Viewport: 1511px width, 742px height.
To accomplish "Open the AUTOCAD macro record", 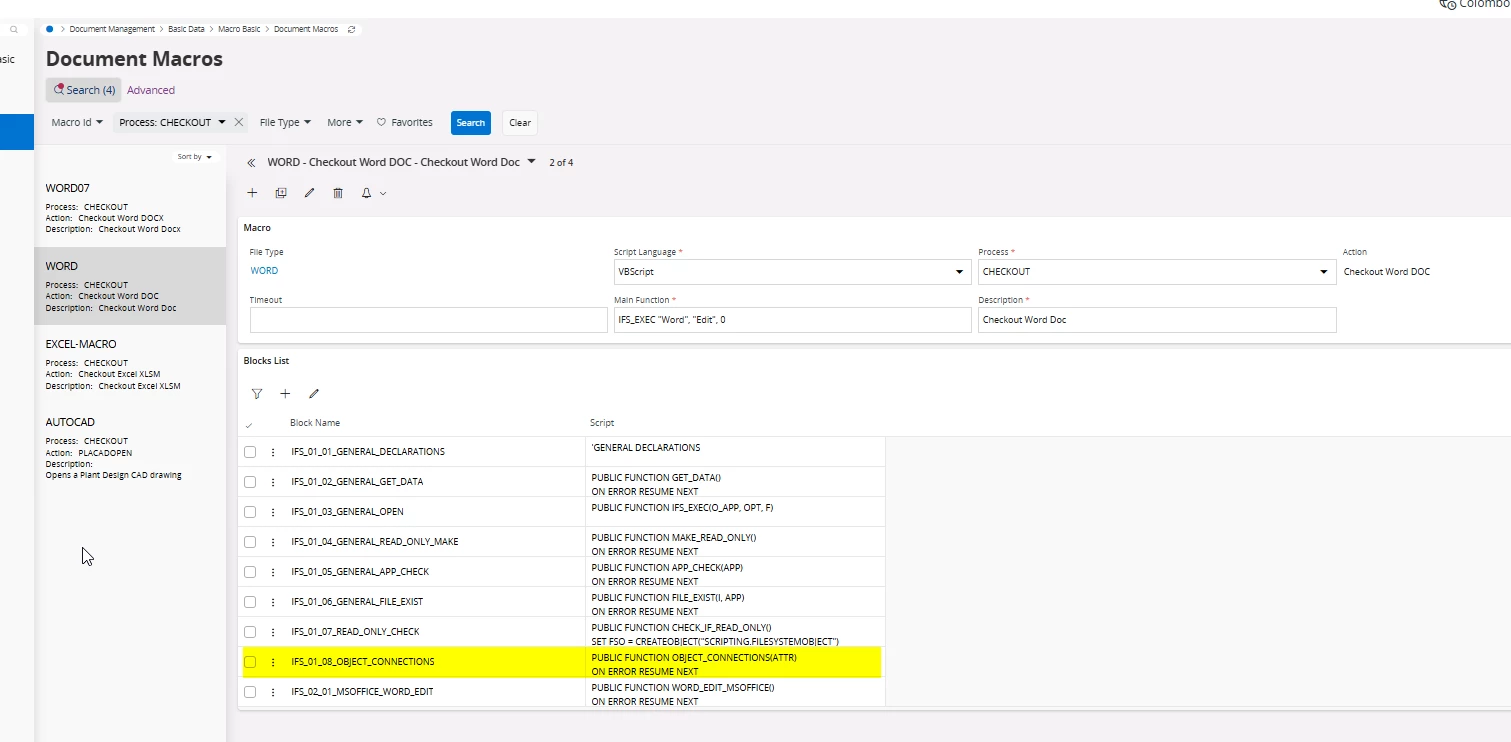I will pyautogui.click(x=130, y=448).
